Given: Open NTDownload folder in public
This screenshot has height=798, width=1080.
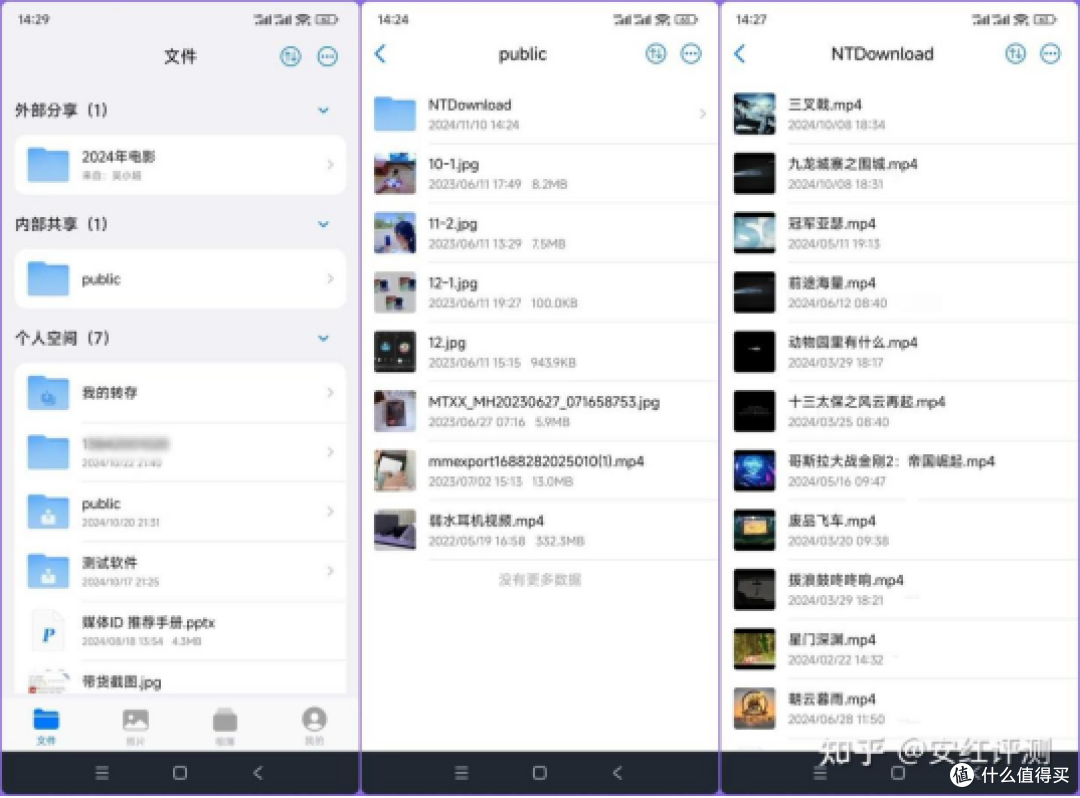Looking at the screenshot, I should click(540, 114).
